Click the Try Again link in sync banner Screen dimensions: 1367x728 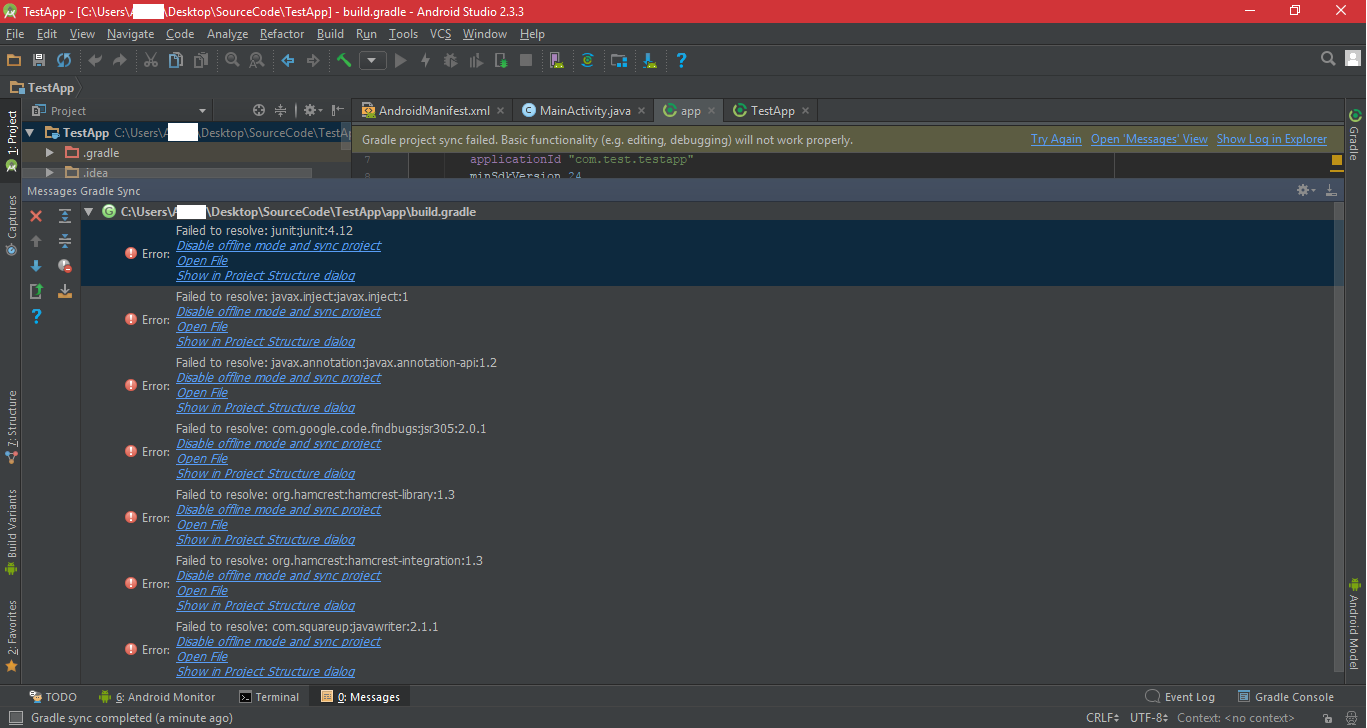pyautogui.click(x=1056, y=140)
